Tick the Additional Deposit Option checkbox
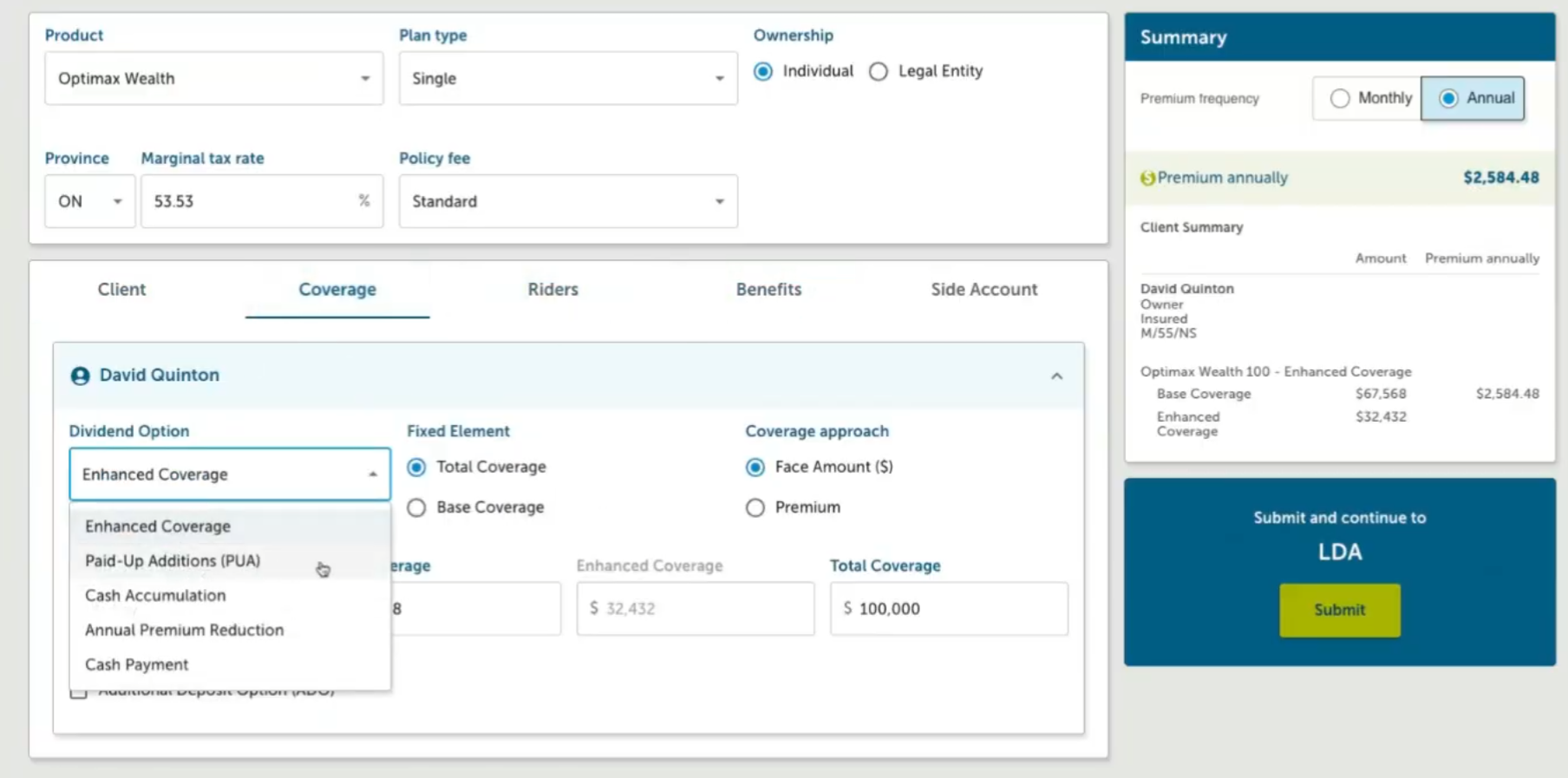The height and width of the screenshot is (778, 1568). (79, 692)
